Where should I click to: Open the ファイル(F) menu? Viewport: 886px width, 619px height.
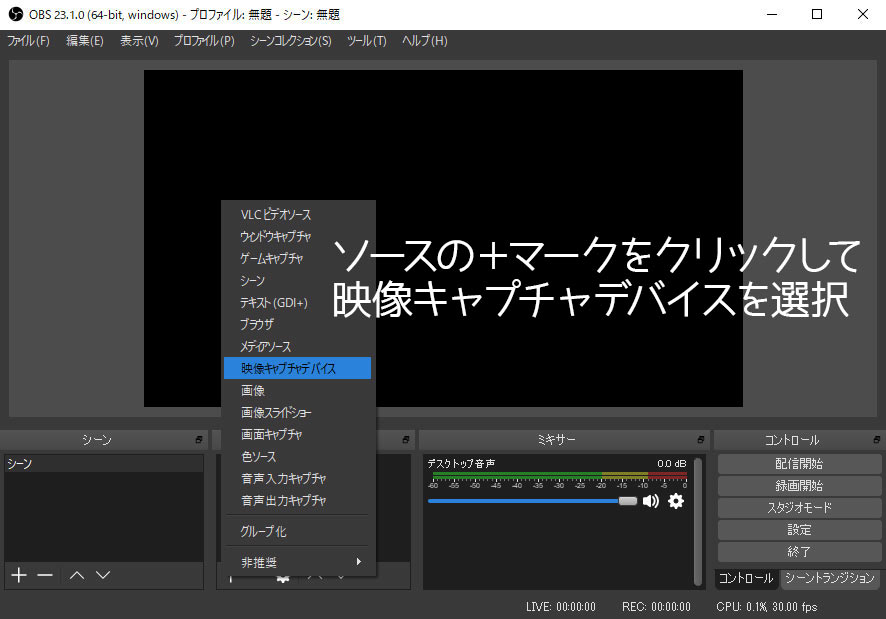click(x=28, y=41)
